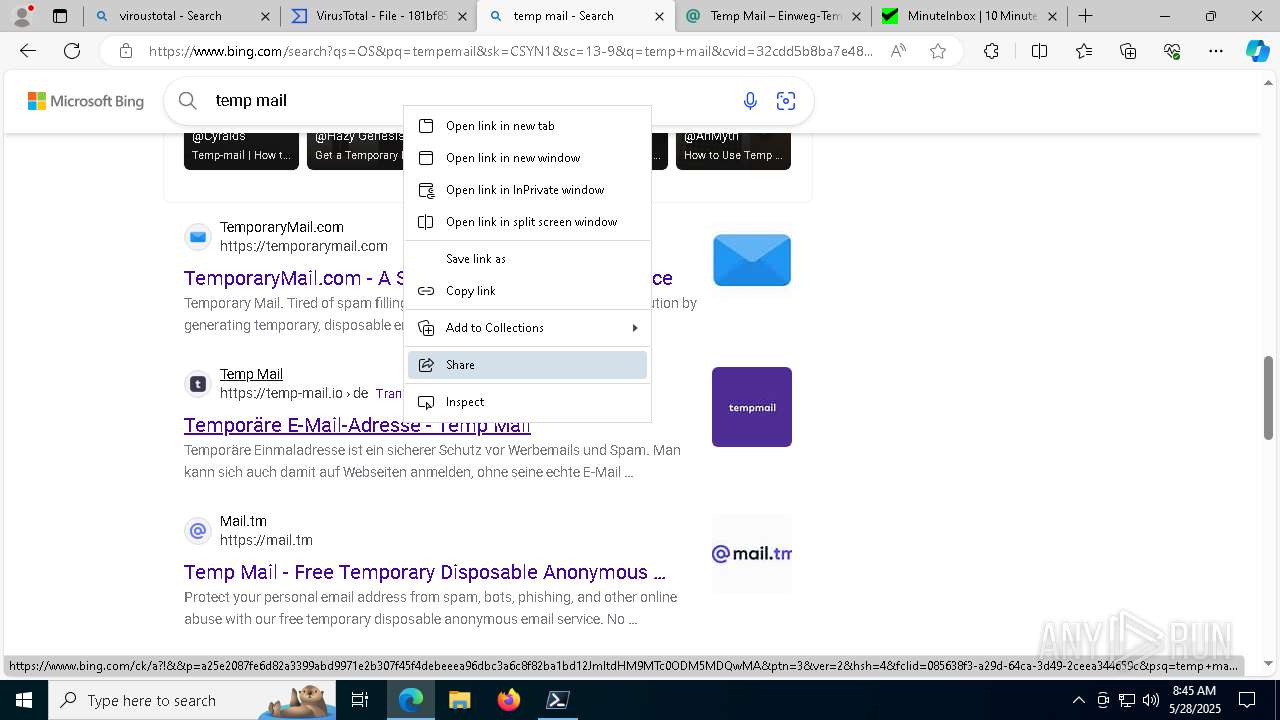Close the MinuteInbox tab
1280x720 pixels.
tap(1052, 16)
